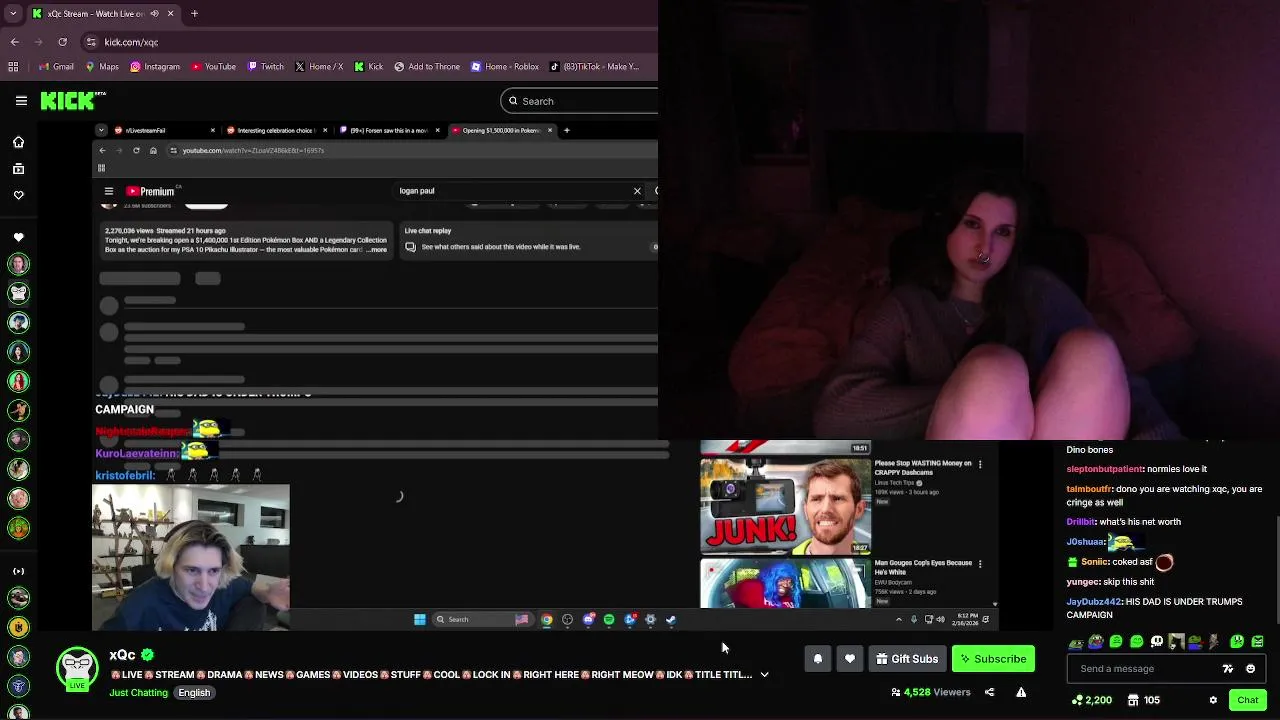This screenshot has width=1280, height=720.
Task: Switch to Interesting celebration choice tab in stream
Action: pos(278,130)
